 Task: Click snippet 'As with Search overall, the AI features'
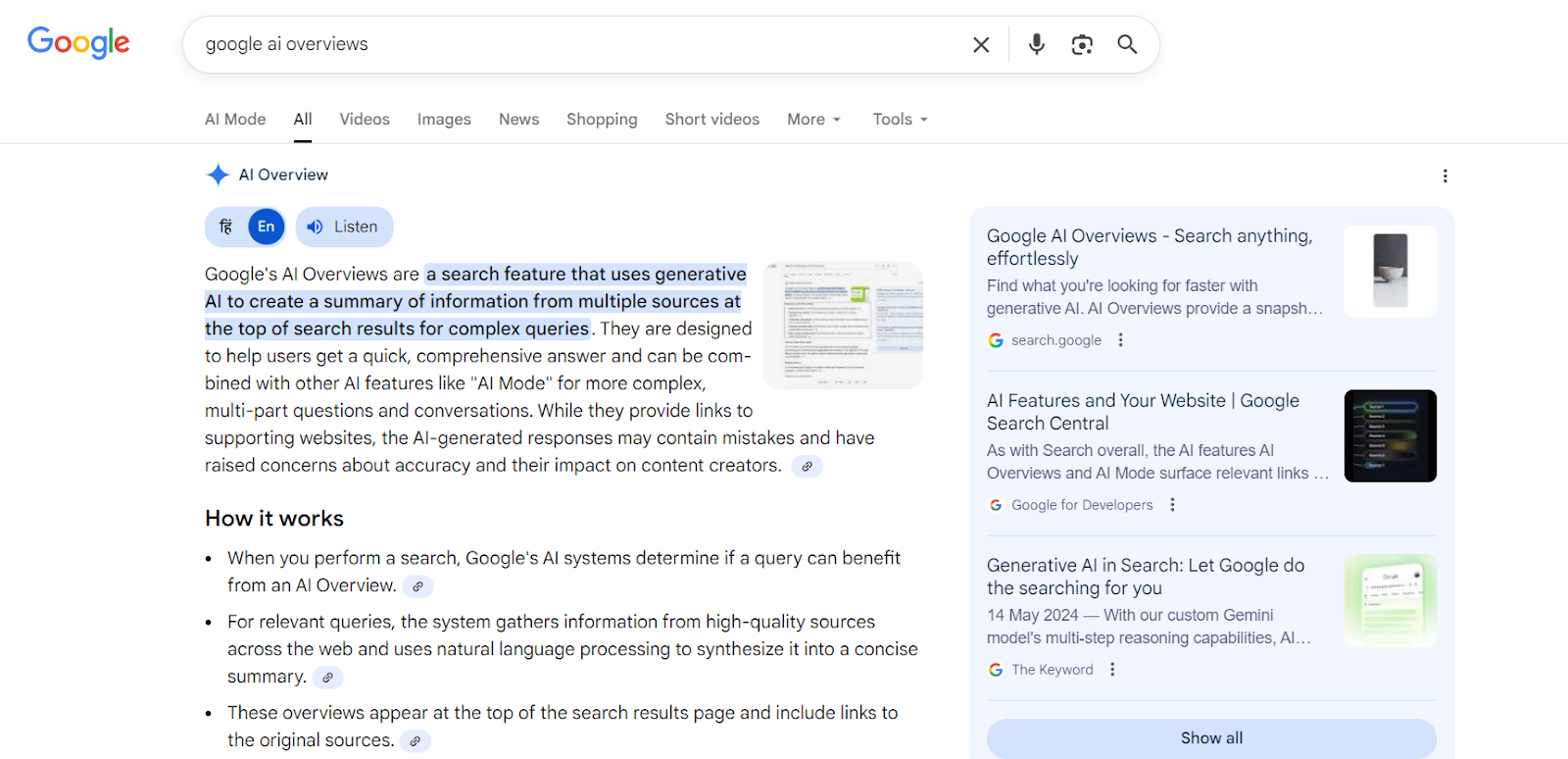pyautogui.click(x=1130, y=450)
